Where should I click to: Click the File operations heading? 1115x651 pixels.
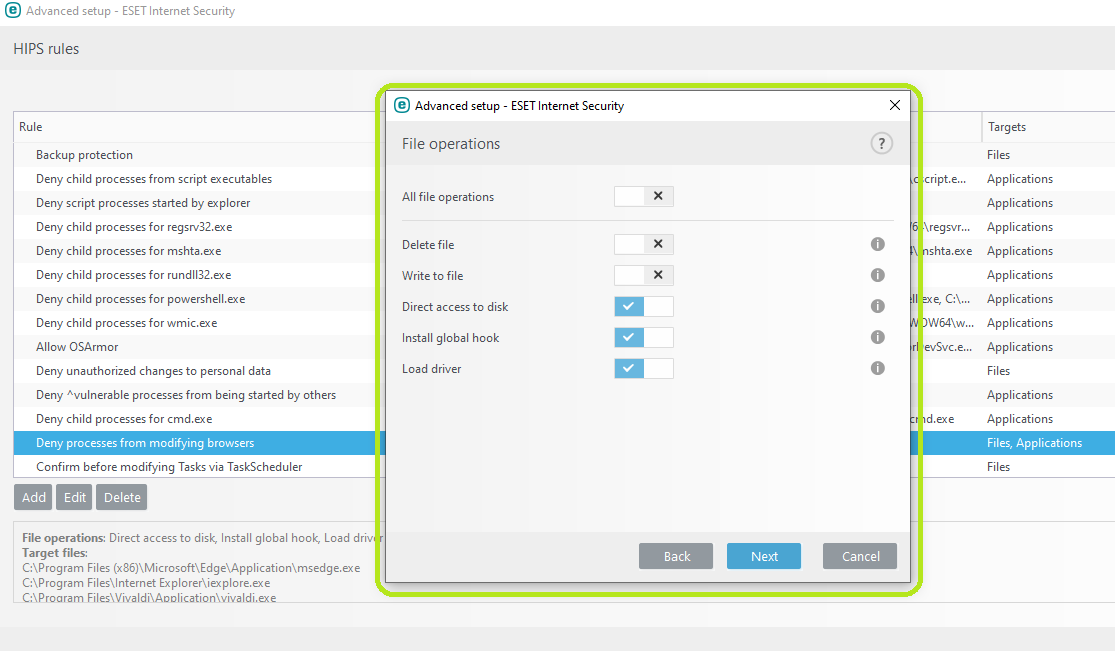tap(451, 144)
